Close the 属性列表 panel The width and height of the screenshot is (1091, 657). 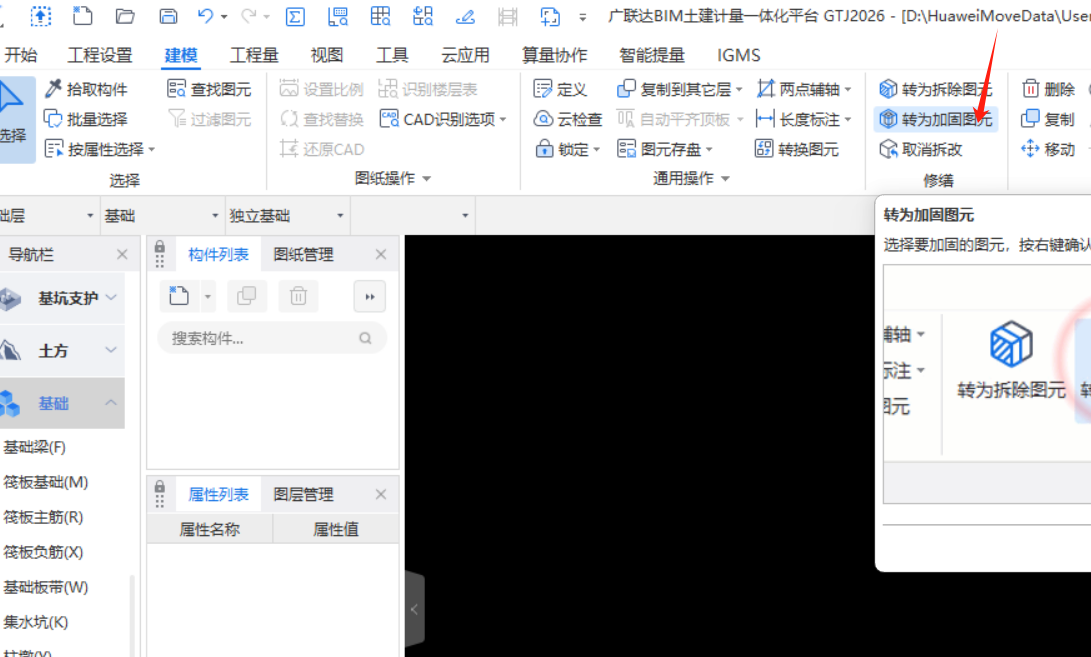click(381, 494)
